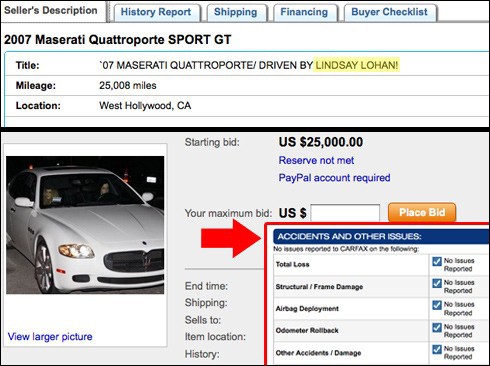Toggle the Other Accidents / Damage checkbox

tap(437, 349)
